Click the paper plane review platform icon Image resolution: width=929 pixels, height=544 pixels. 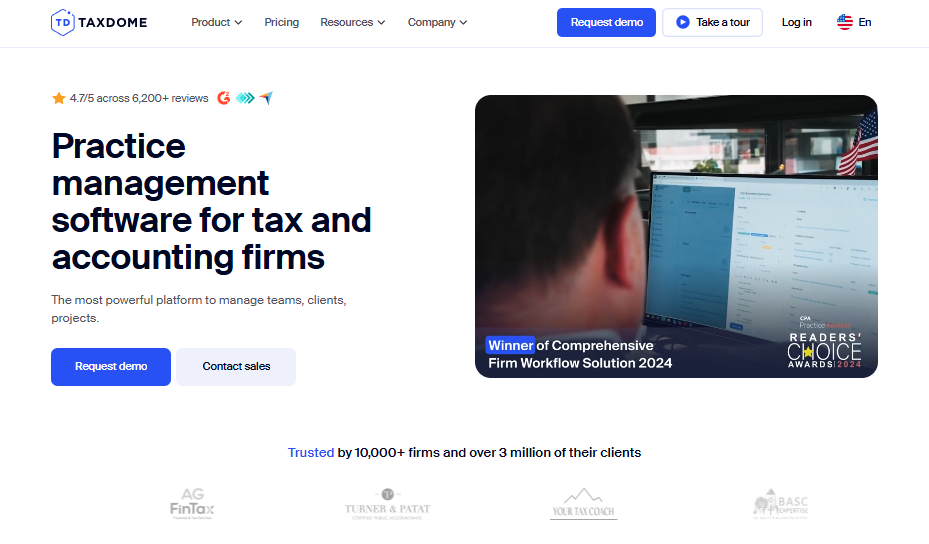[266, 98]
